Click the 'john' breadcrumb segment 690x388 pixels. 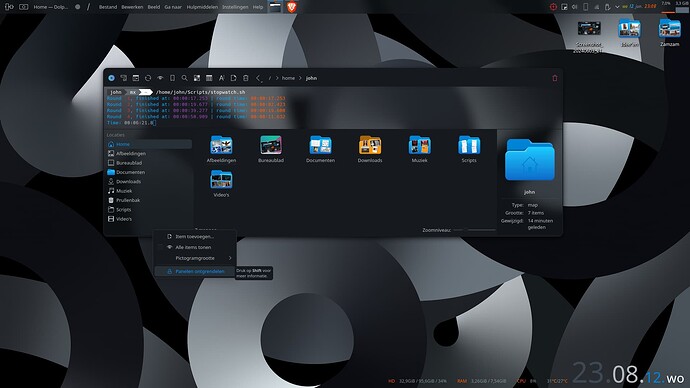click(x=311, y=78)
